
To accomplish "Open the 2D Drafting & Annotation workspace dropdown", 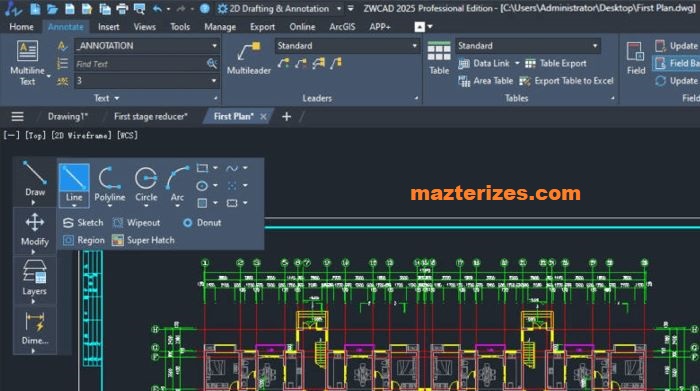I will click(339, 8).
